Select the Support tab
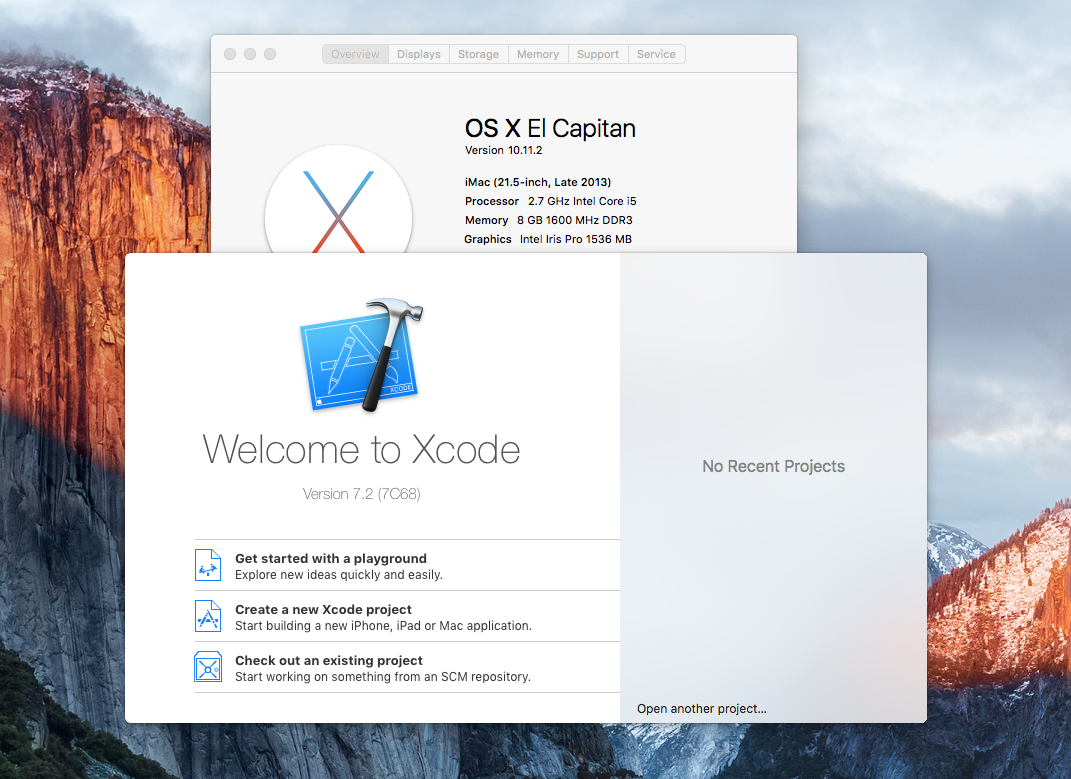 pos(598,54)
